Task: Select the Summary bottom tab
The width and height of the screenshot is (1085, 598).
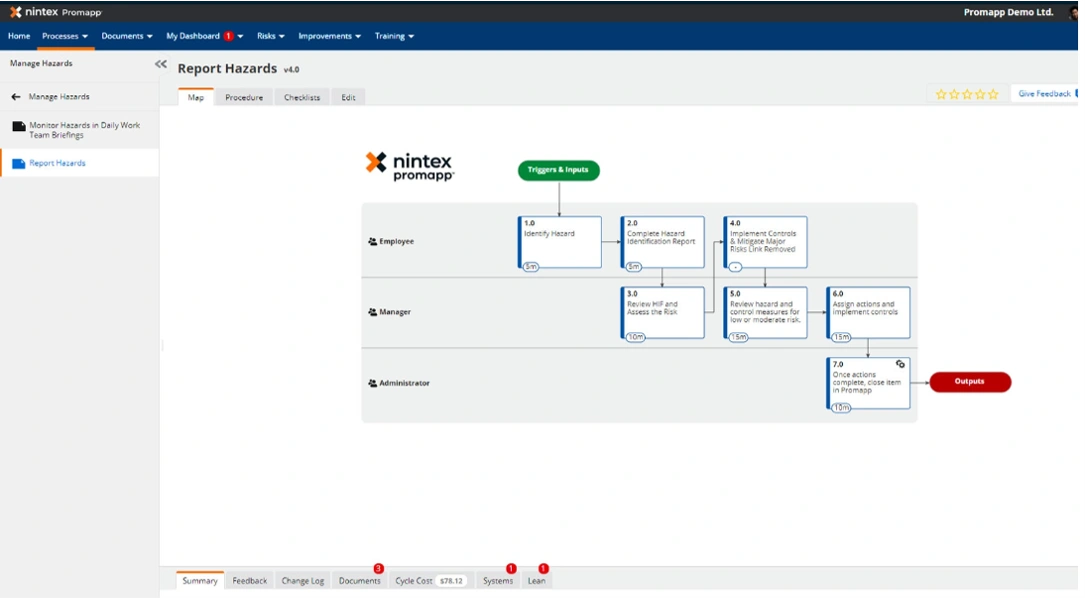Action: click(200, 581)
